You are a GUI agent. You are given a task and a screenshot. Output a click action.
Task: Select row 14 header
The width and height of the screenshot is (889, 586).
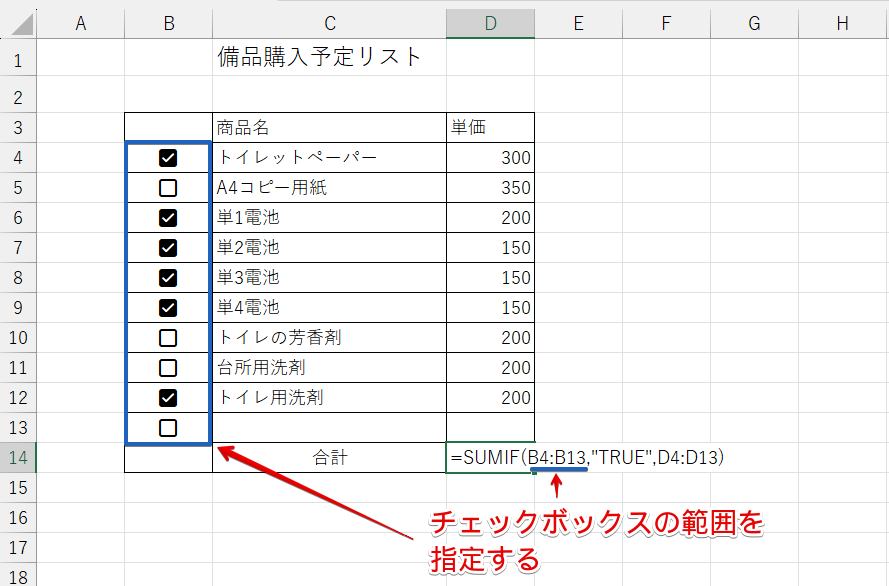pyautogui.click(x=18, y=457)
